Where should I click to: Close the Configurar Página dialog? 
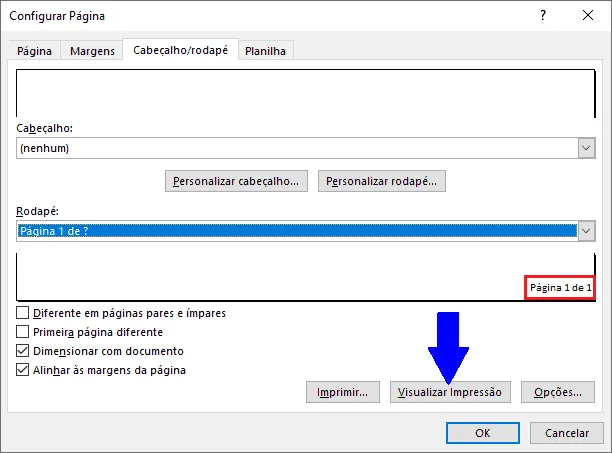(588, 16)
